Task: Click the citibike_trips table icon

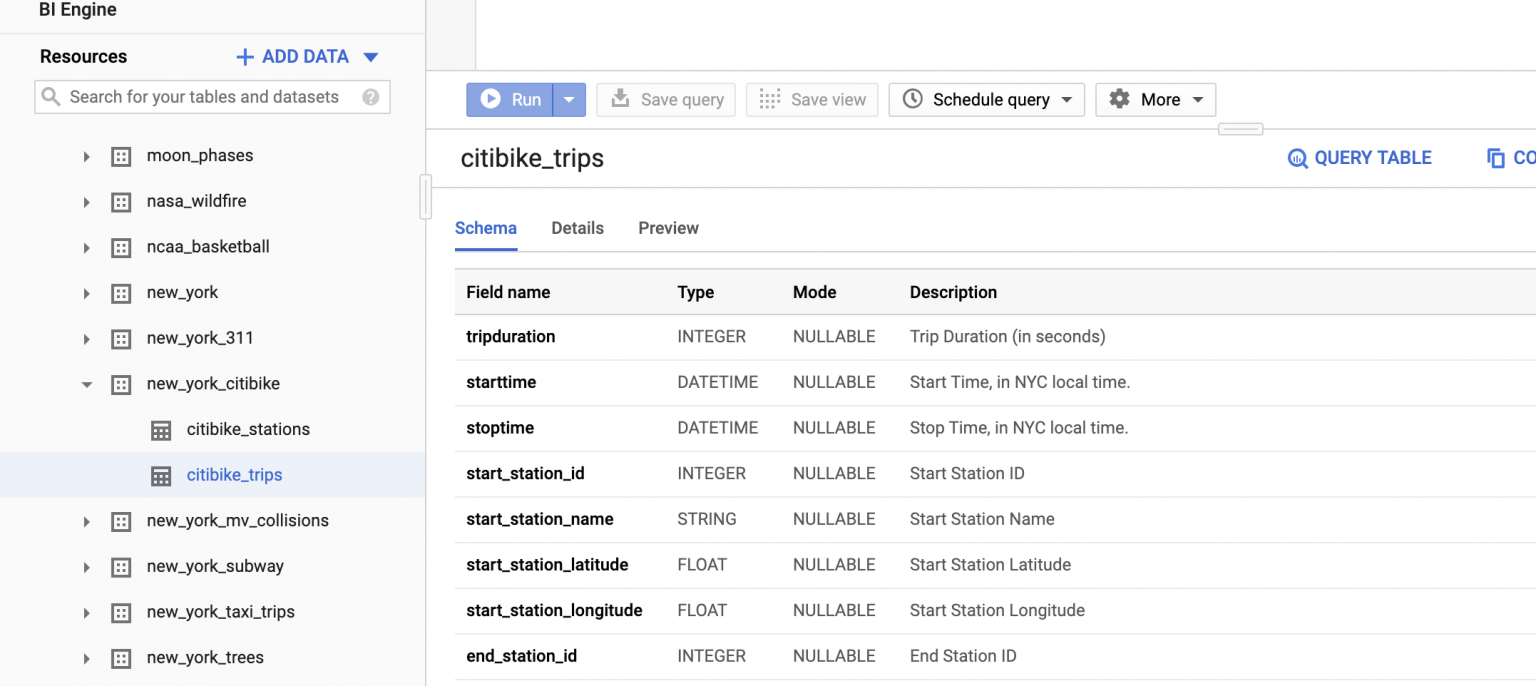Action: [x=161, y=476]
